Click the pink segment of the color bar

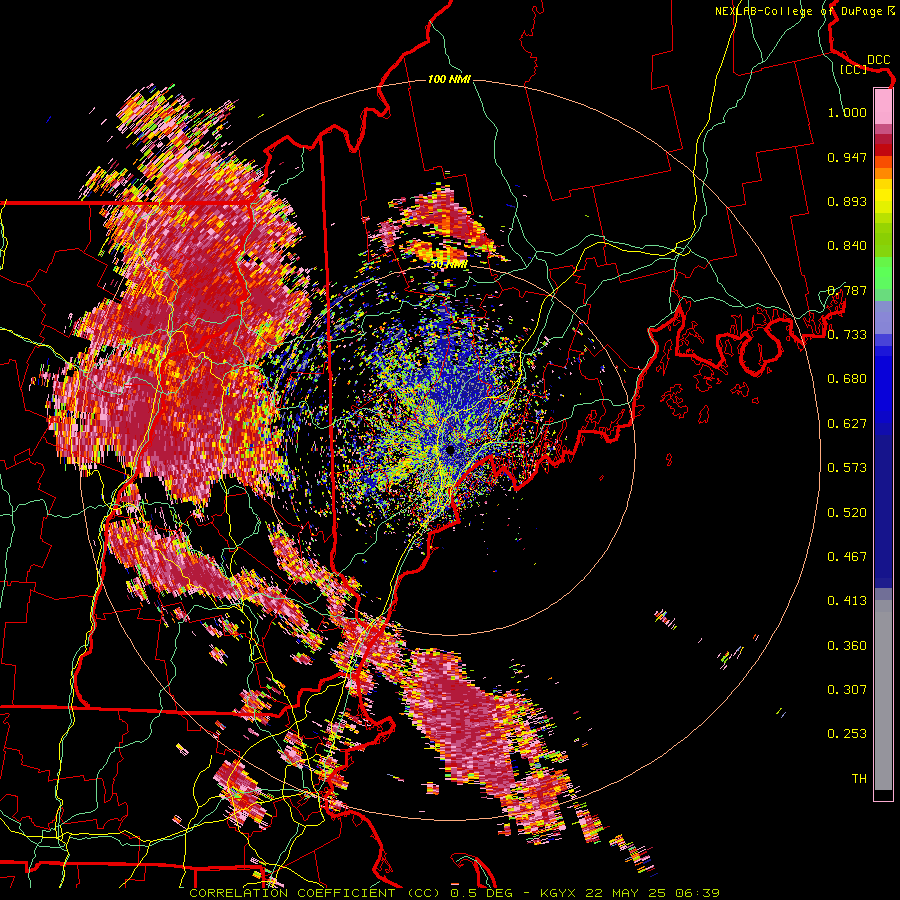click(x=883, y=106)
